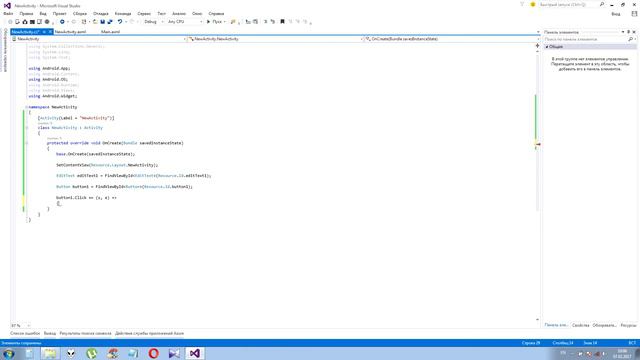Open the Отладка menu

100,13
